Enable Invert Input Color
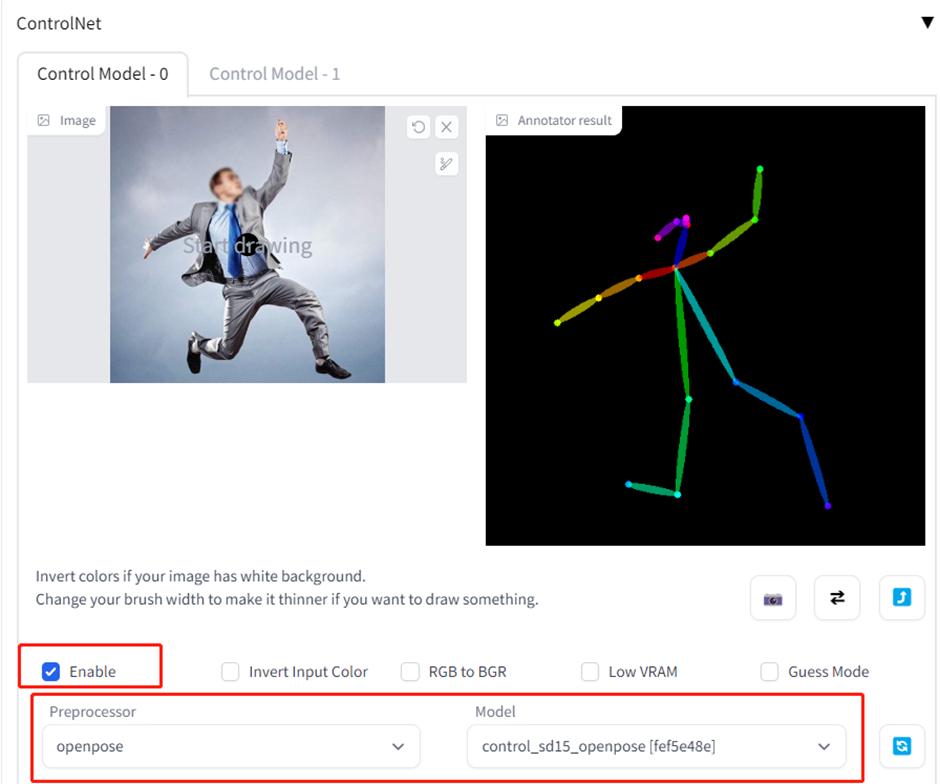 (229, 671)
